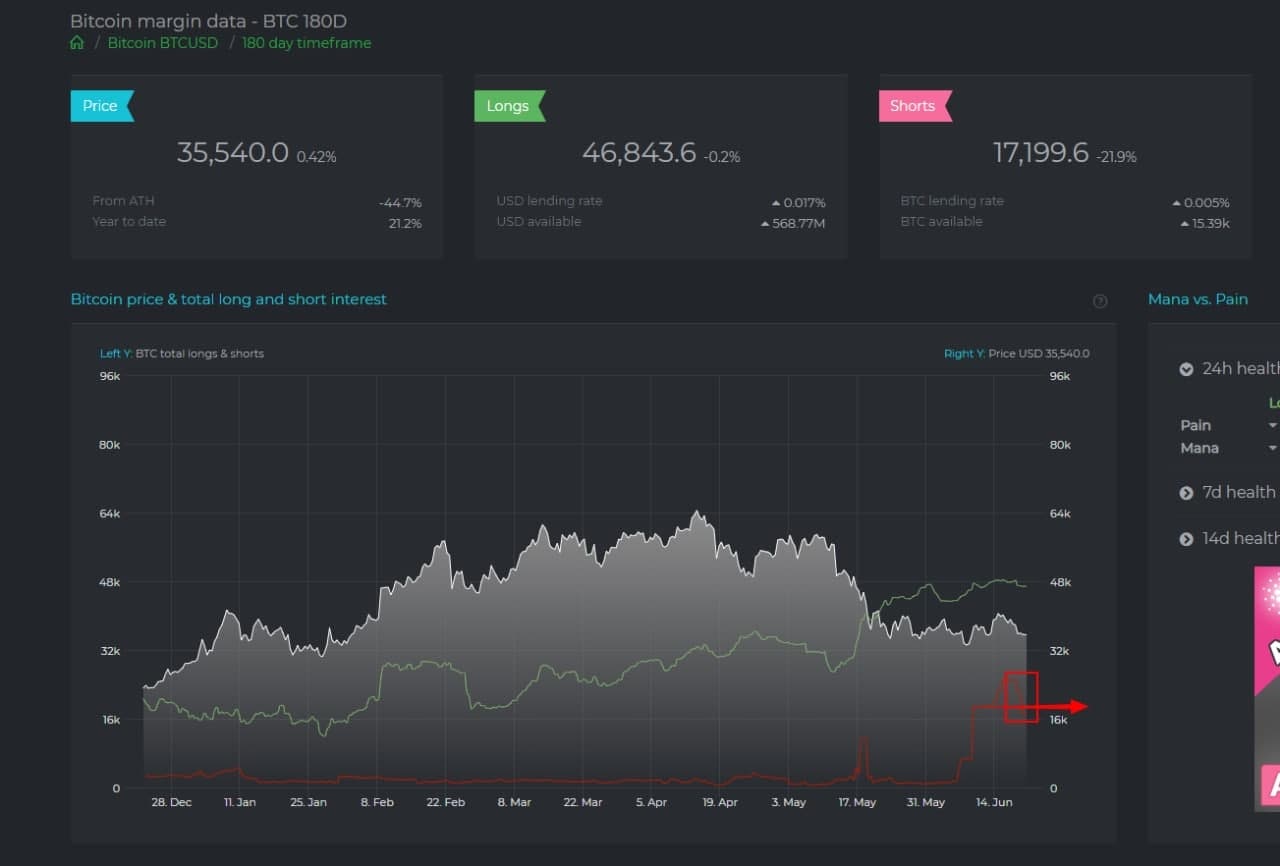Viewport: 1280px width, 866px height.
Task: Click the Year to date label
Action: (x=129, y=222)
